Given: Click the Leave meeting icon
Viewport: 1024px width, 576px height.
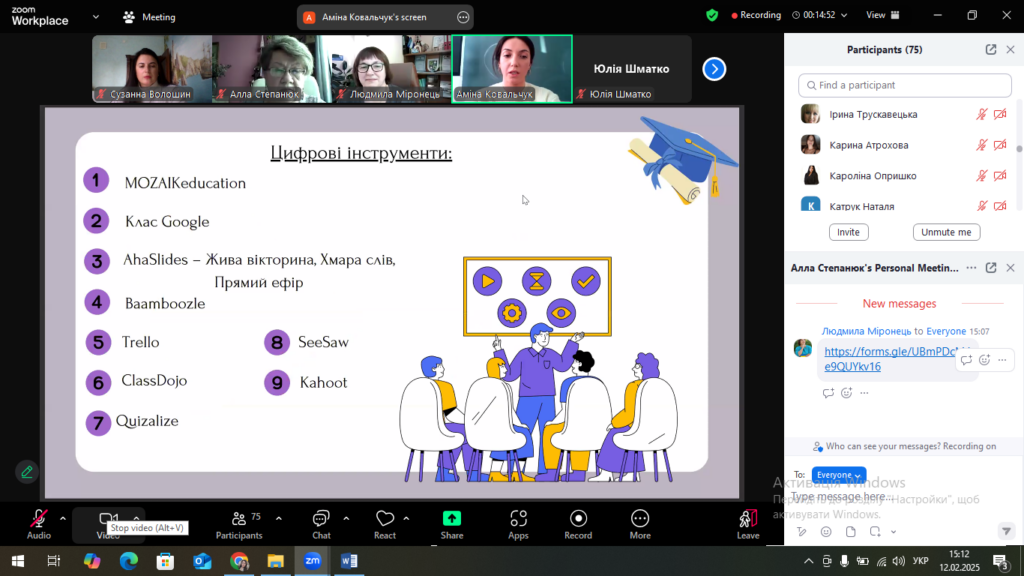Looking at the screenshot, I should click(x=748, y=522).
